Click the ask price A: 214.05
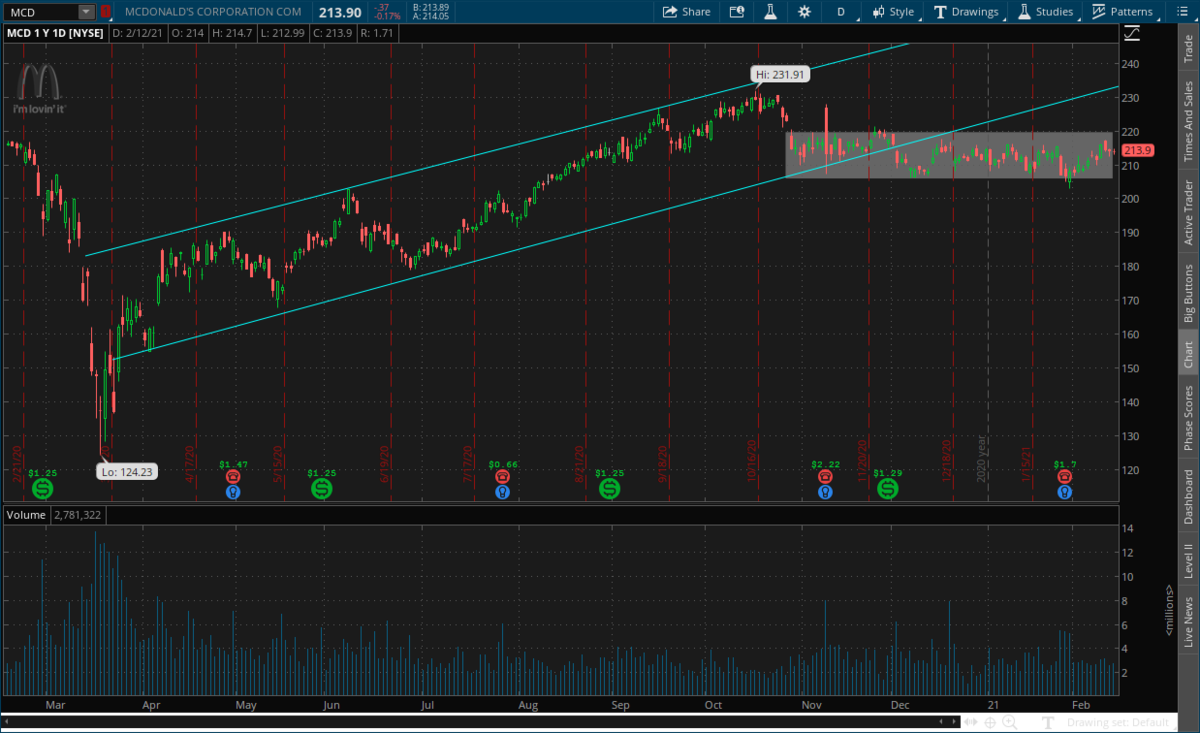 pos(430,17)
